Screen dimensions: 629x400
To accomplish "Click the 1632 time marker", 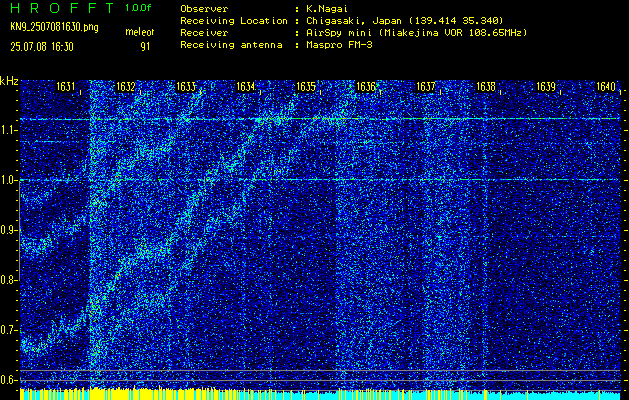I will point(126,86).
